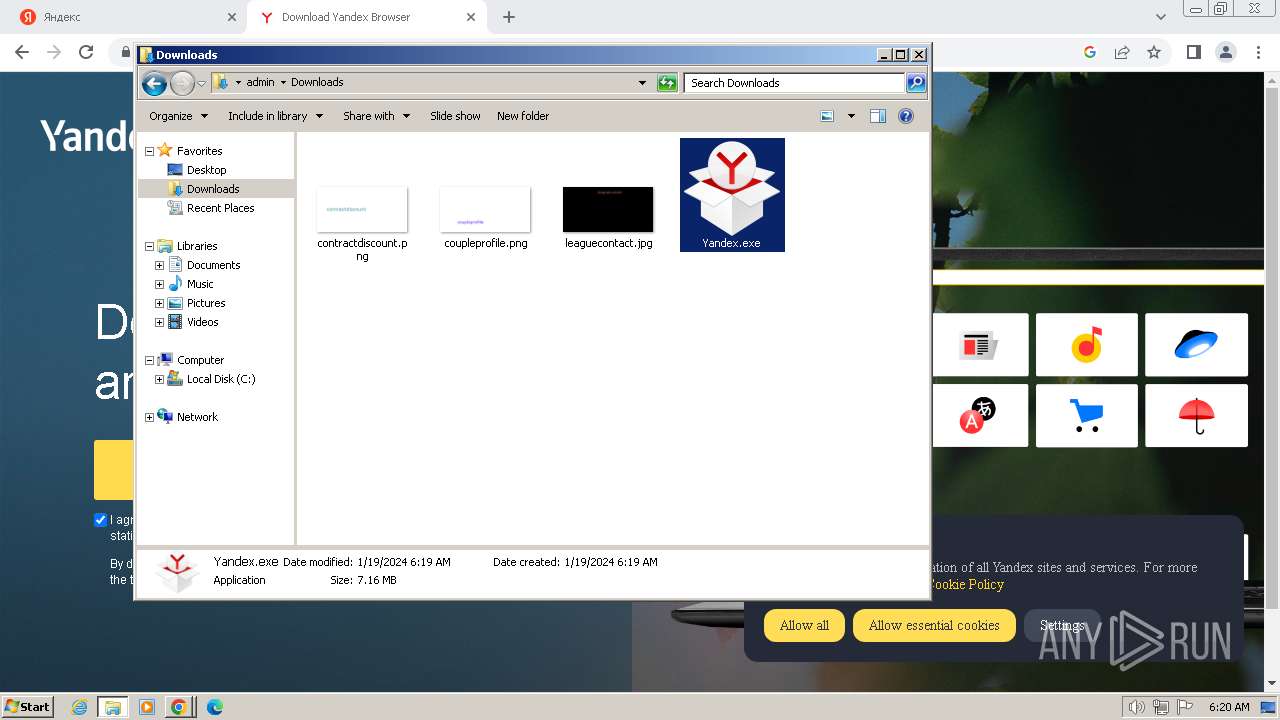Open the Chrome tab search dropdown

coord(1161,17)
